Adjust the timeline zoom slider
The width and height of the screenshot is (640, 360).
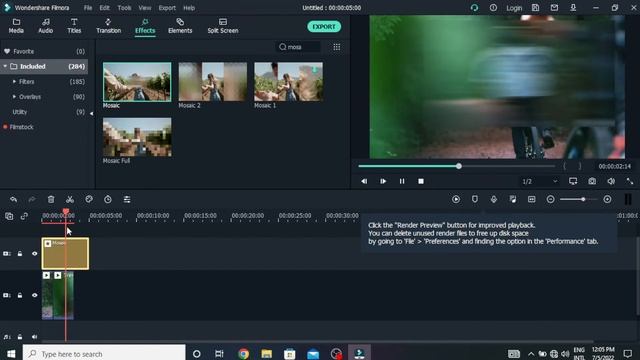[579, 199]
